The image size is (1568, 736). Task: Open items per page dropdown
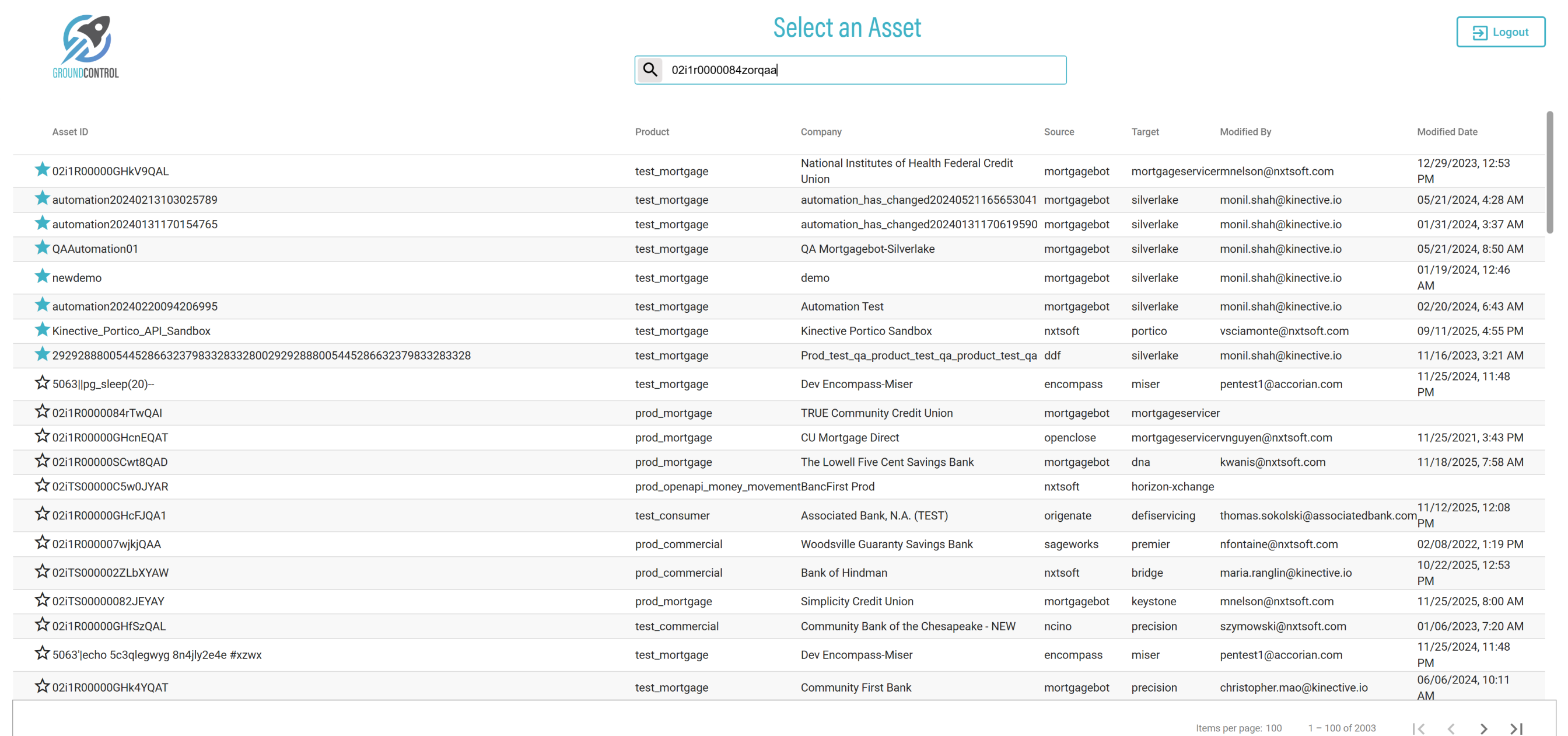[x=1273, y=728]
